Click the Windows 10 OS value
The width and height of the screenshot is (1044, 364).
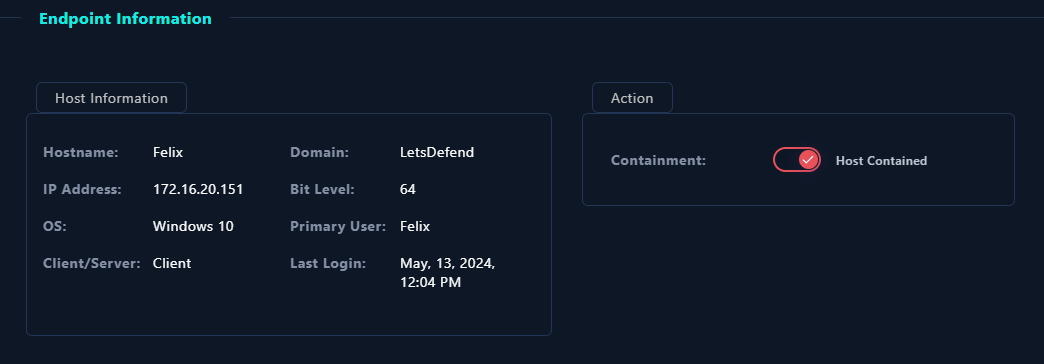[193, 226]
